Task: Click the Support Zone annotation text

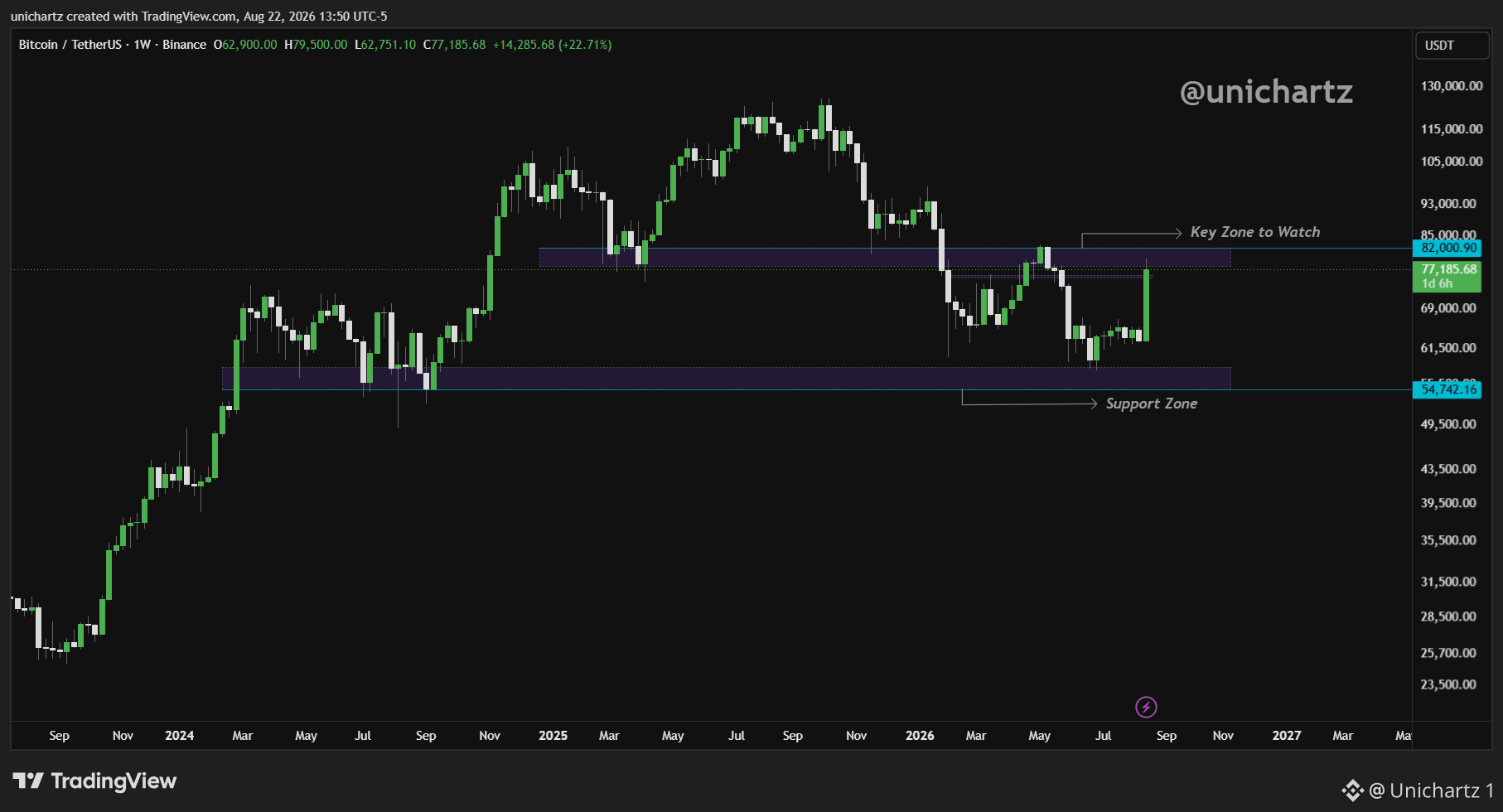Action: pyautogui.click(x=1152, y=404)
